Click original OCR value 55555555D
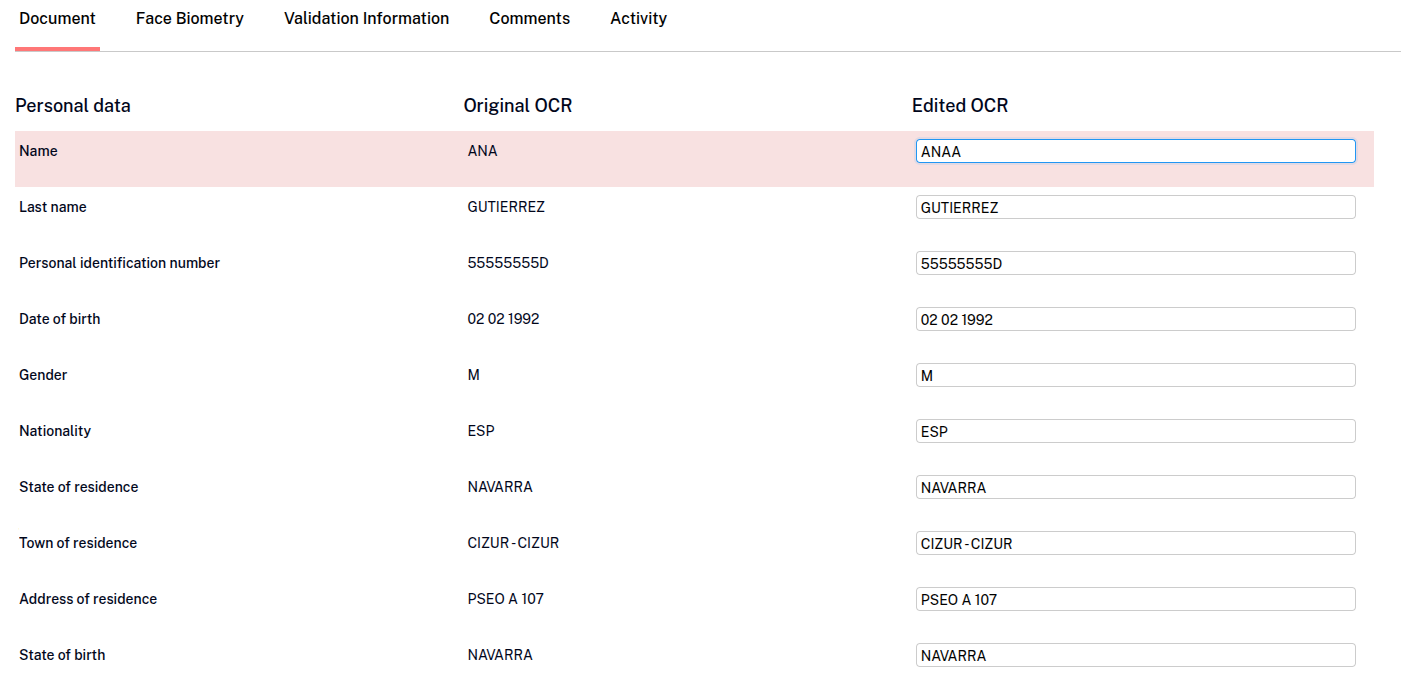The image size is (1401, 694). click(x=508, y=263)
